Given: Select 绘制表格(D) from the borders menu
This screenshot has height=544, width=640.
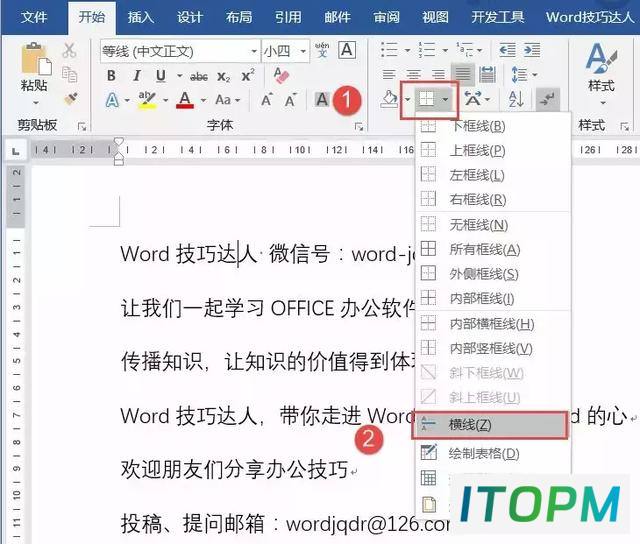Looking at the screenshot, I should [493, 453].
